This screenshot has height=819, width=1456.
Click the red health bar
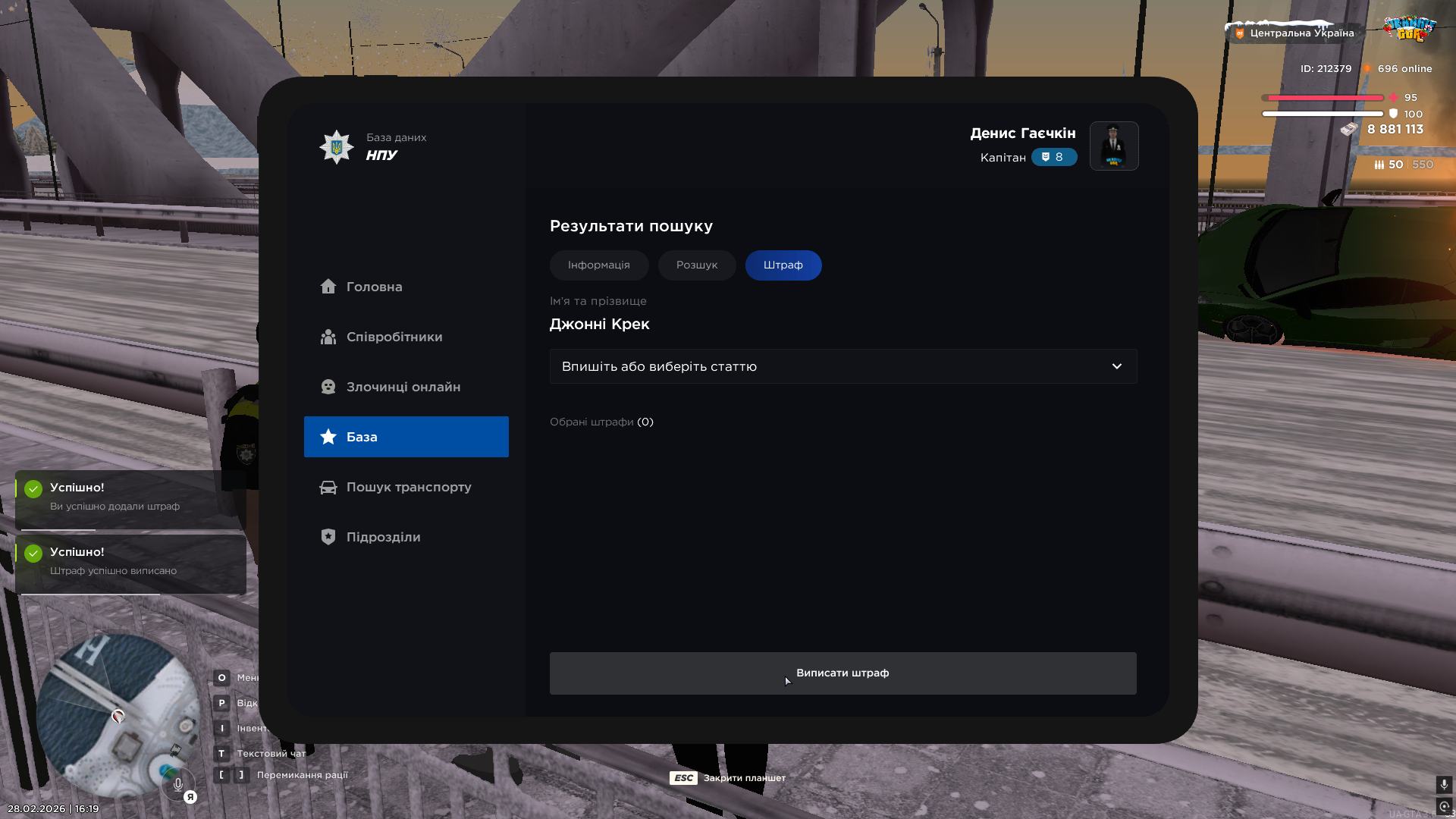pos(1324,98)
